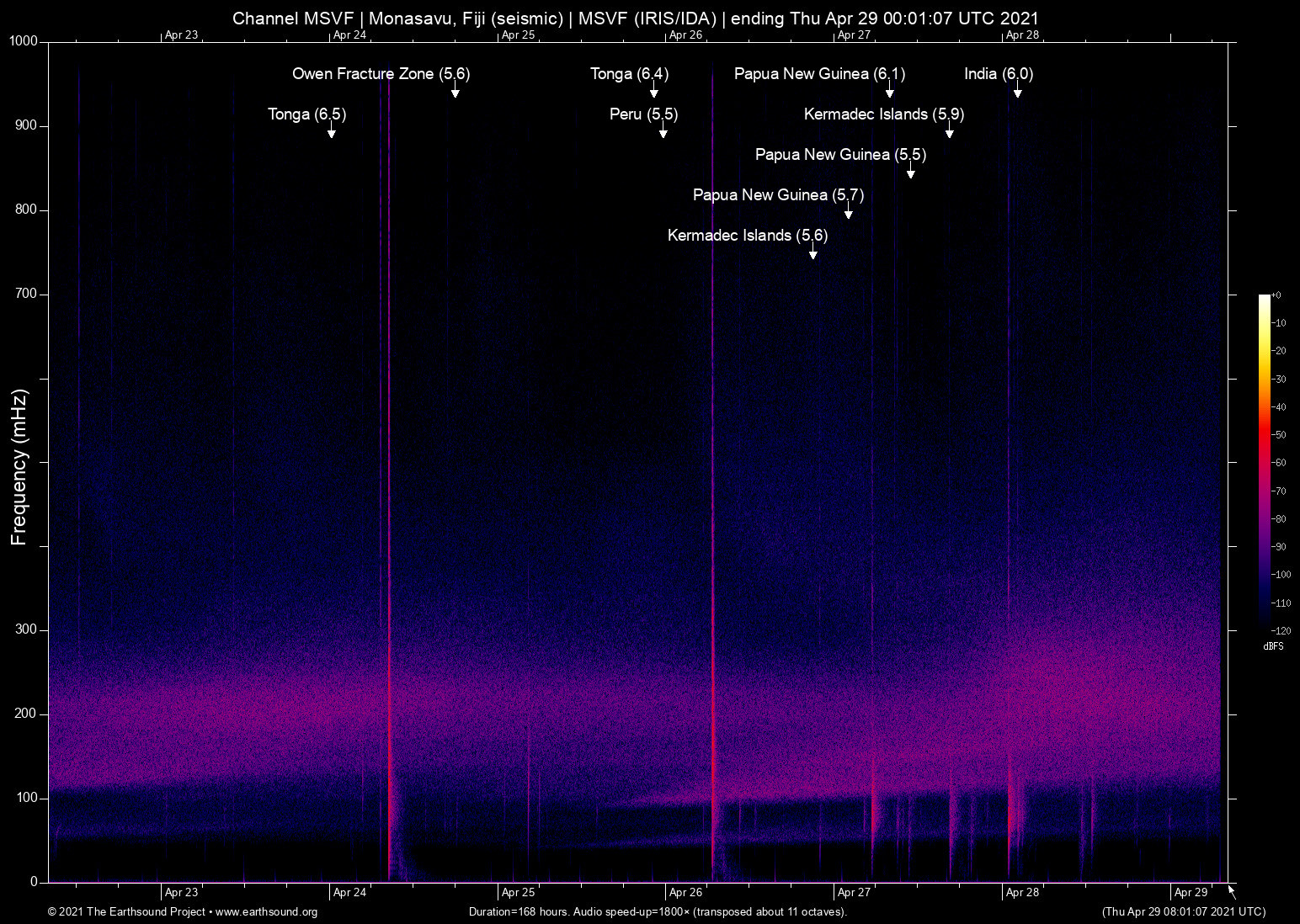Click the Channel MSVF spectrogram title
The width and height of the screenshot is (1300, 924).
(636, 18)
